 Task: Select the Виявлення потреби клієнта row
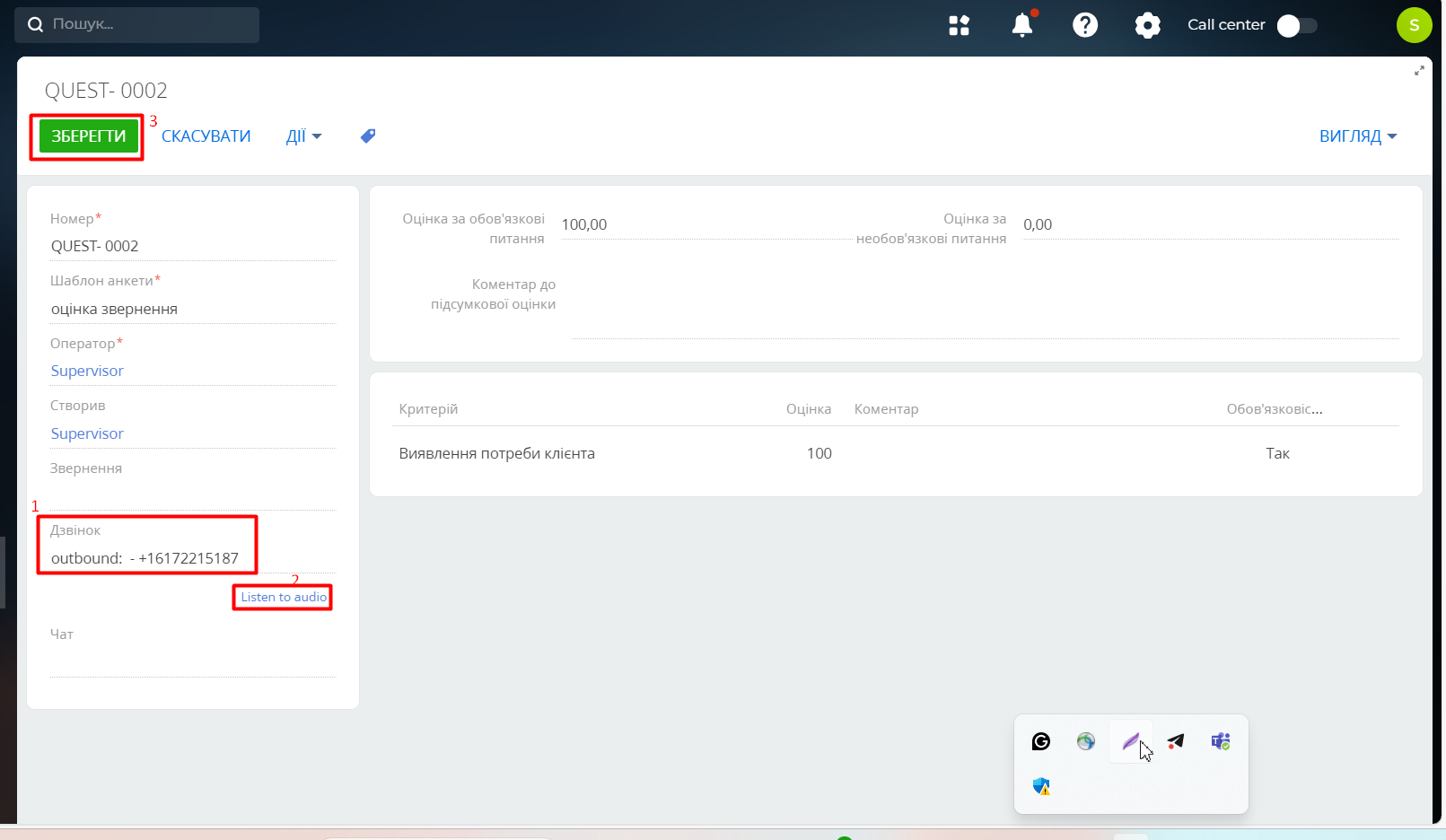[896, 453]
